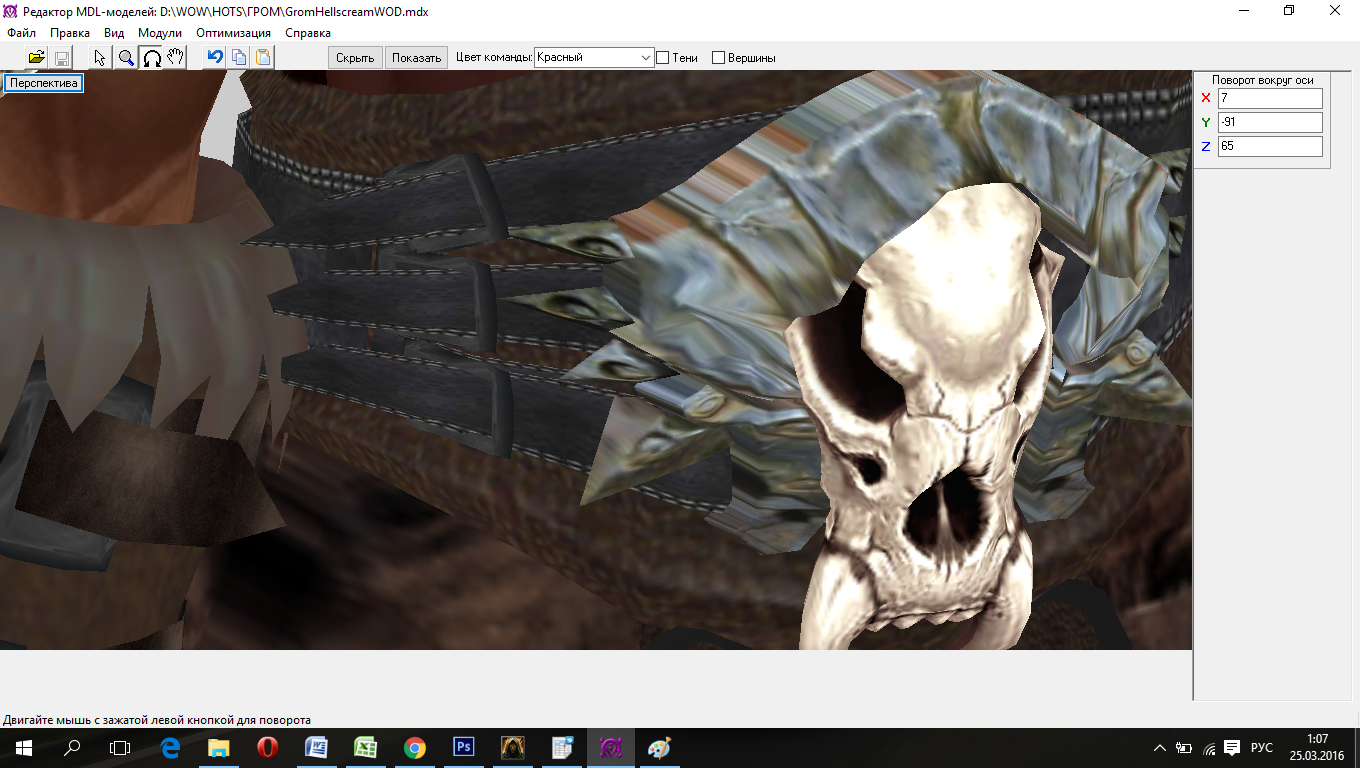Open the Вид menu
This screenshot has height=768, width=1360.
point(114,33)
